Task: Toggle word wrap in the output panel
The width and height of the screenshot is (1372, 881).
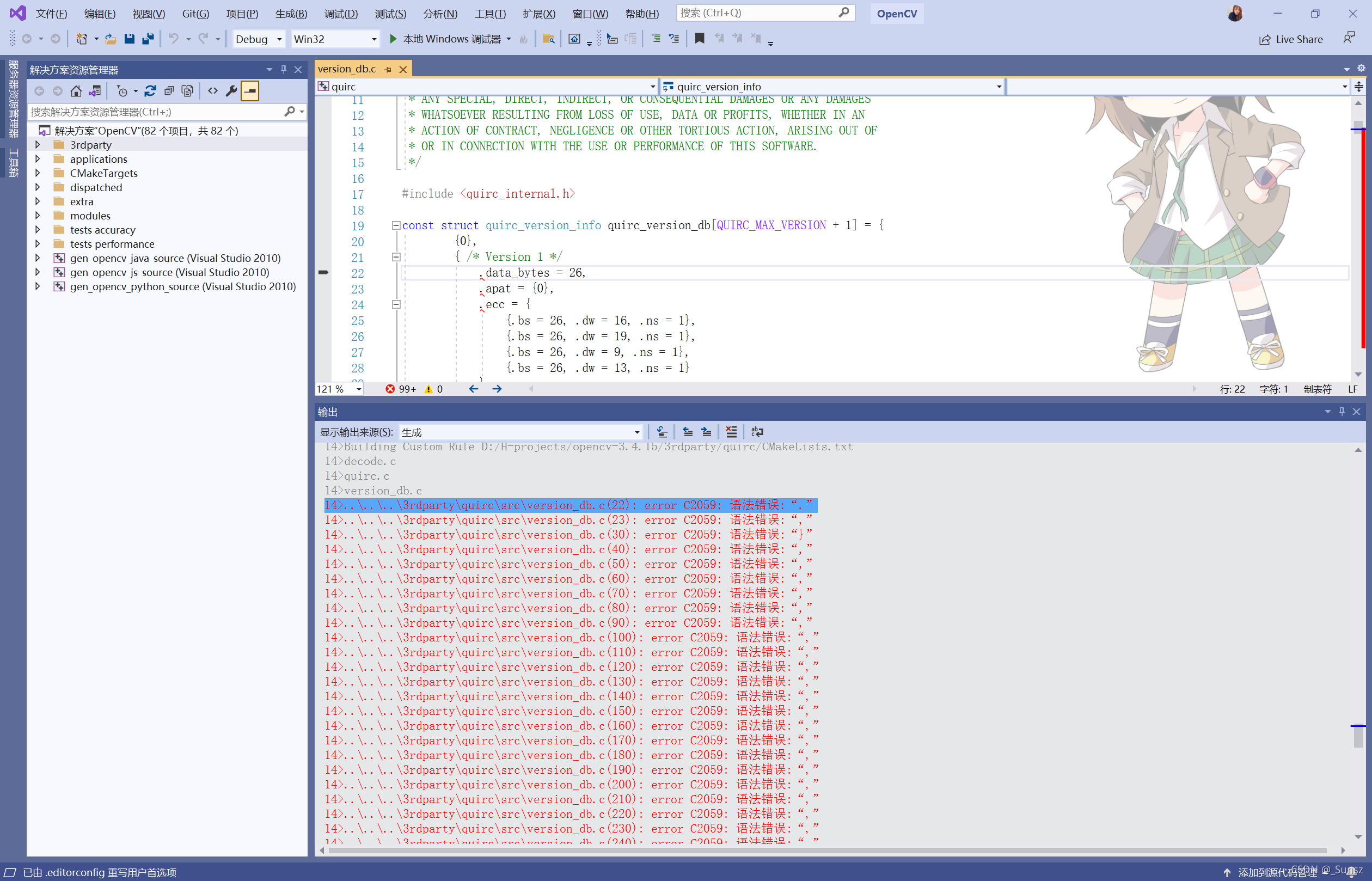Action: tap(757, 432)
